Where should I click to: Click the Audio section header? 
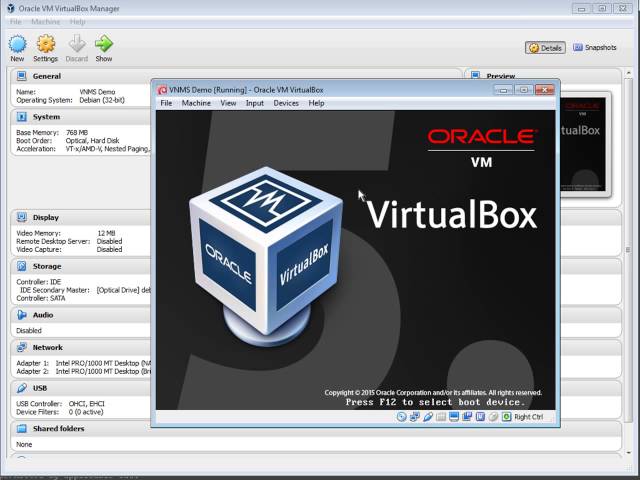click(43, 315)
